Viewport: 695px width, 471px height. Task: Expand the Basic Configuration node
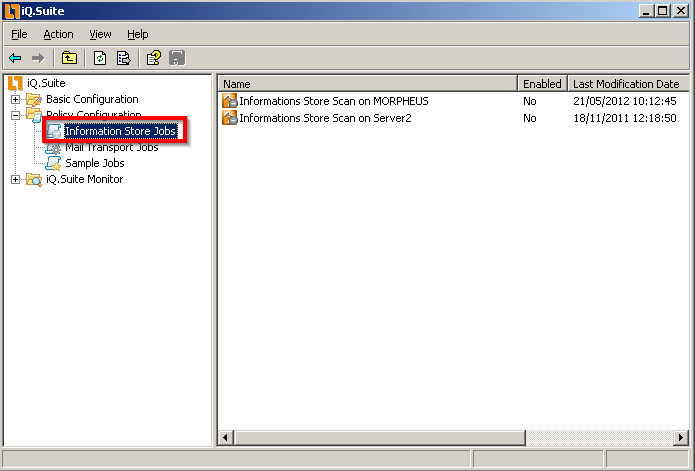click(x=15, y=100)
